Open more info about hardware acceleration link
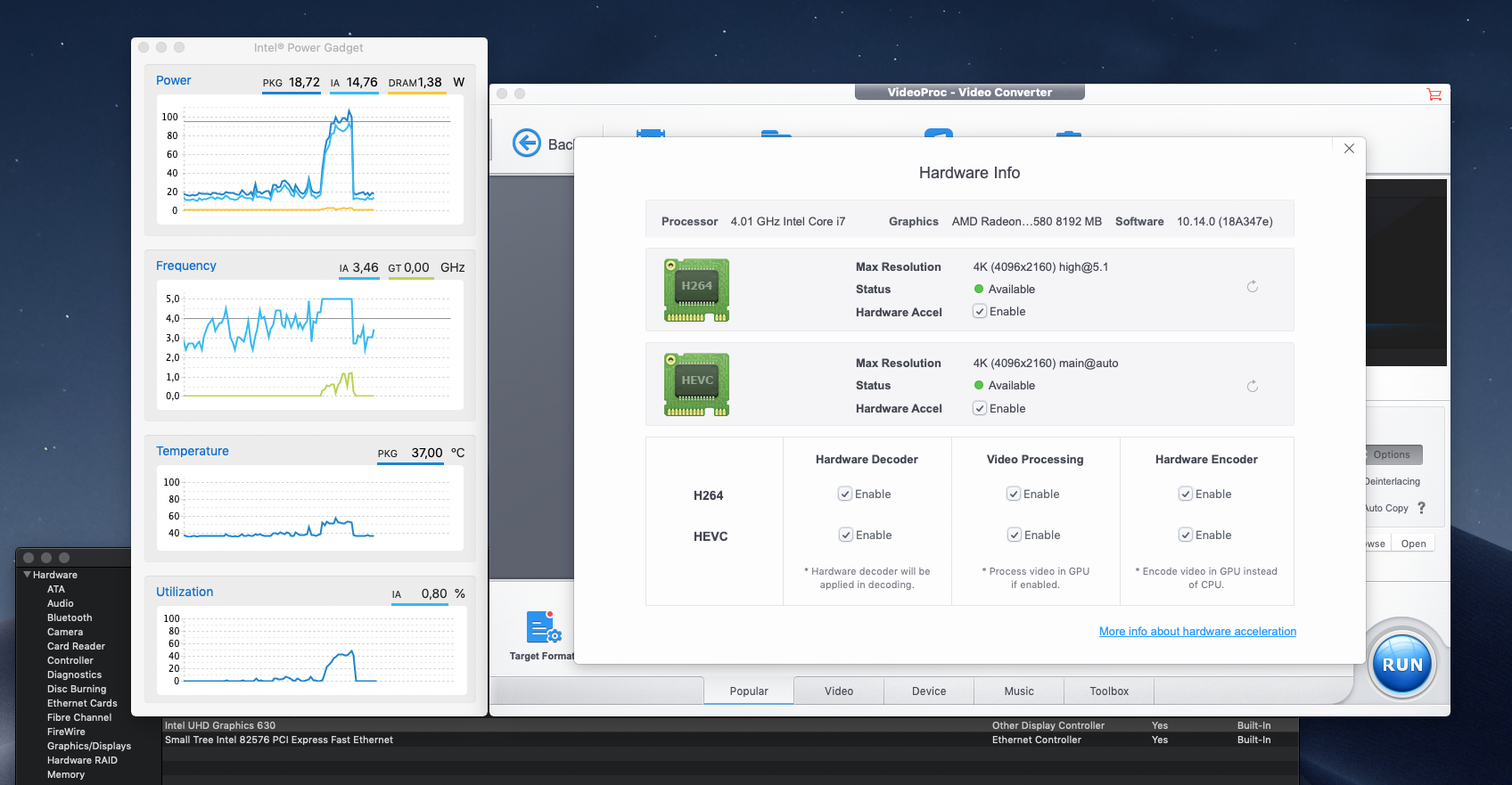The height and width of the screenshot is (785, 1512). 1197,632
